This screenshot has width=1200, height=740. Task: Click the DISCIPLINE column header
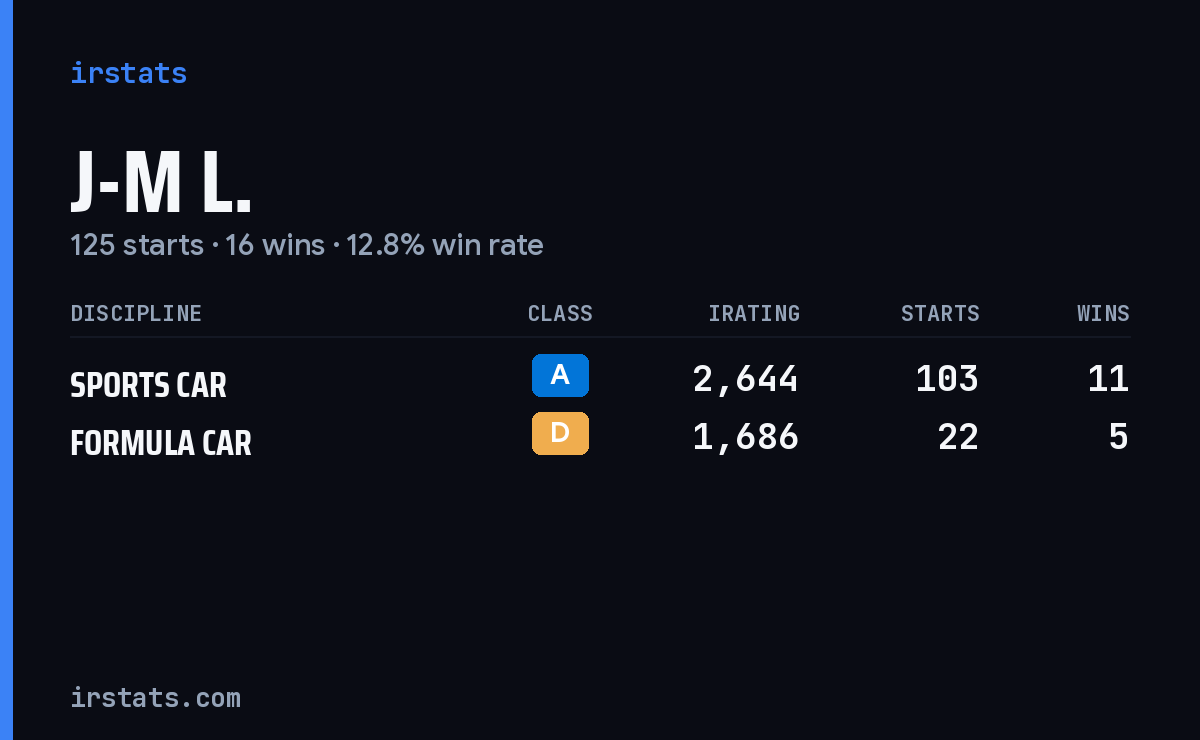coord(136,313)
